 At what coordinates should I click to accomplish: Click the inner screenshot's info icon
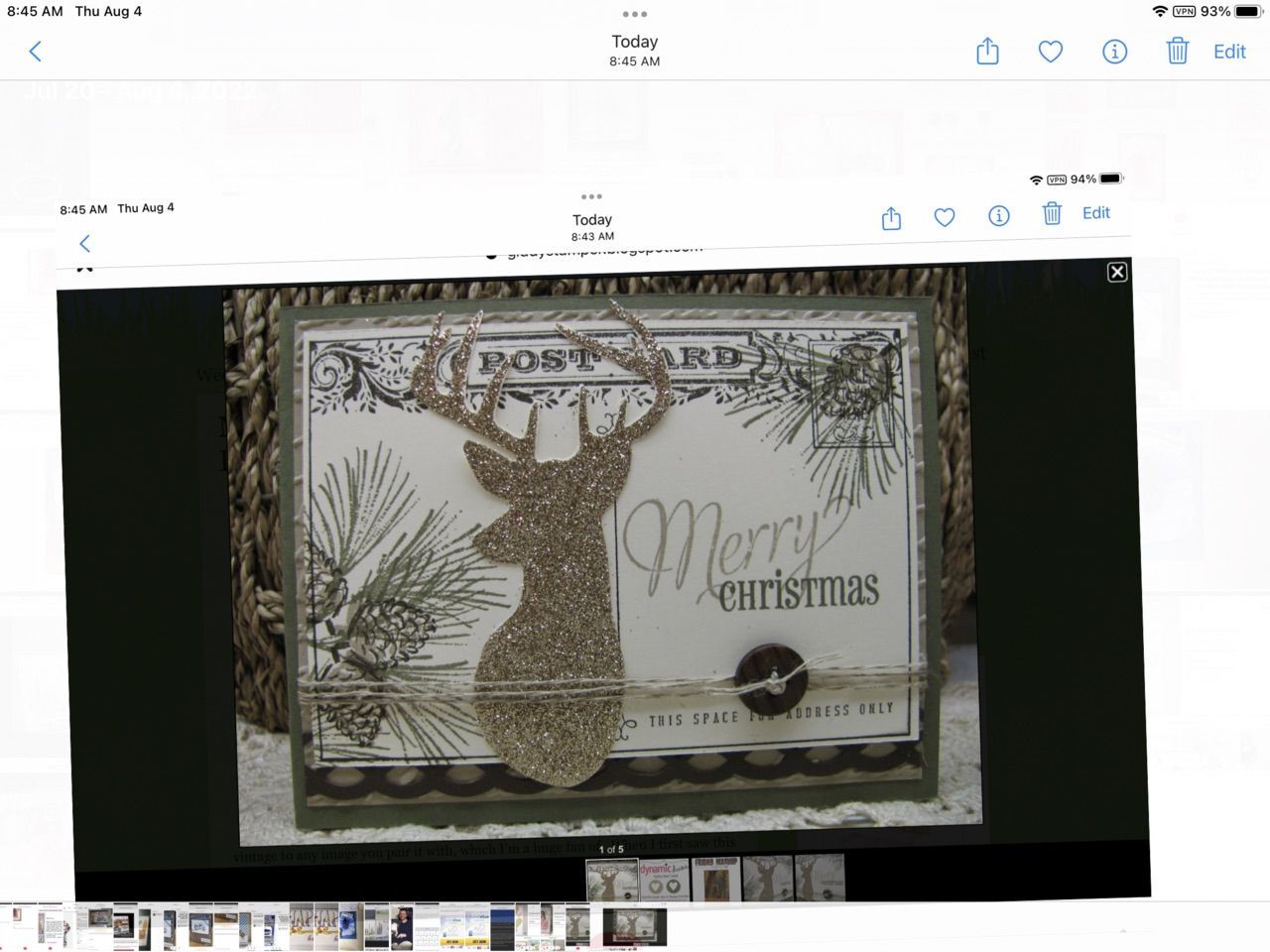tap(999, 215)
